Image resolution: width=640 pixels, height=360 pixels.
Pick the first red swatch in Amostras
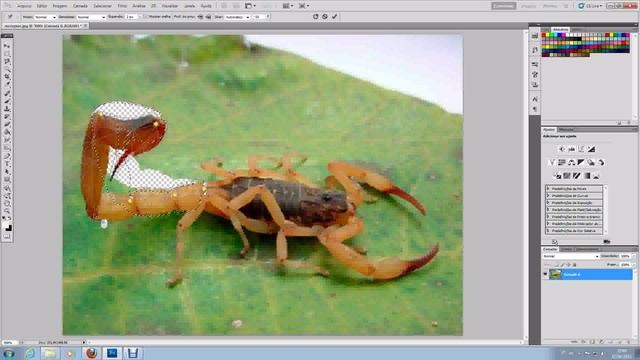544,35
